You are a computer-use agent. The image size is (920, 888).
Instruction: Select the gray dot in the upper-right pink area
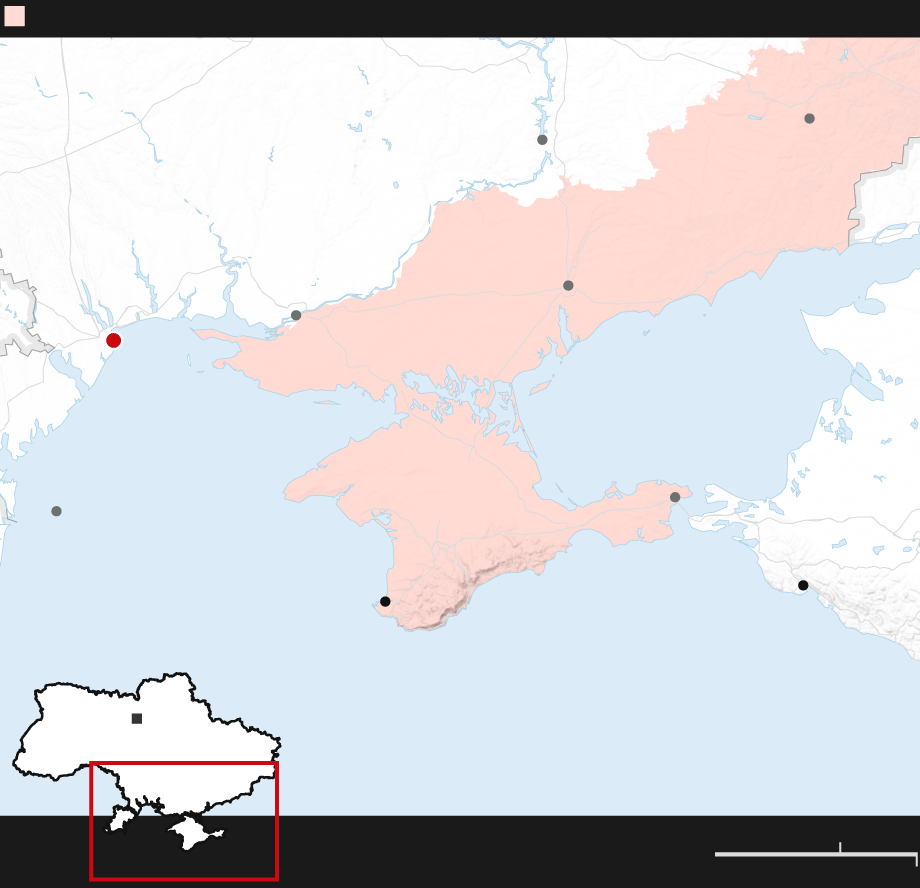point(809,118)
